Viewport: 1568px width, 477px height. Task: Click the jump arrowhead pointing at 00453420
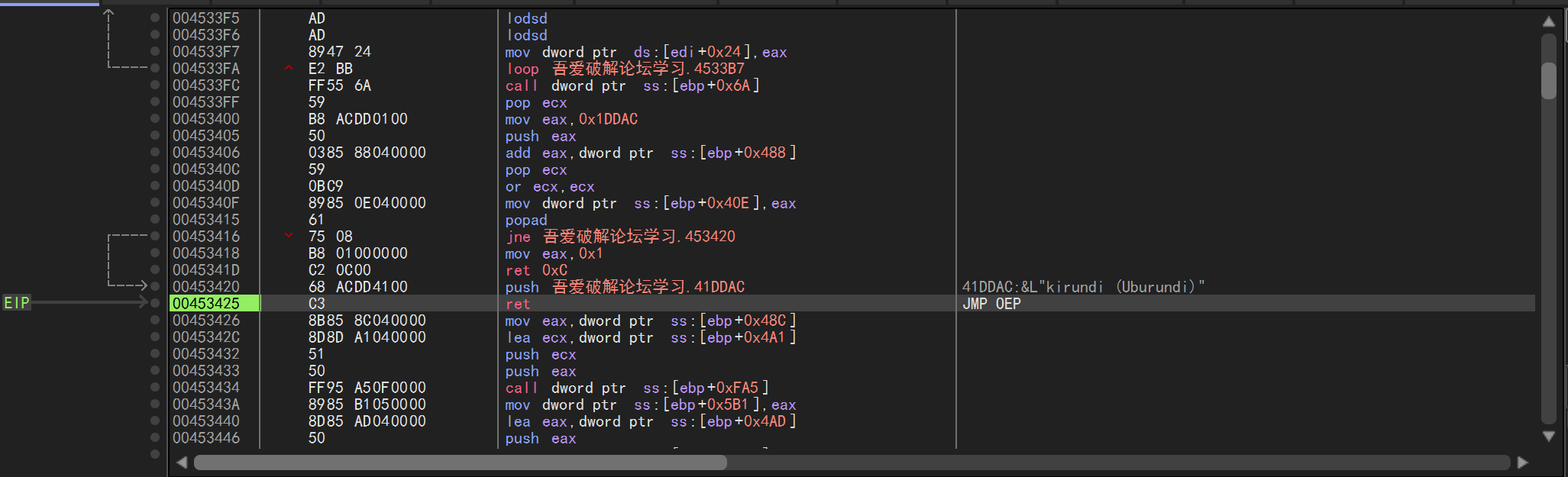coord(142,286)
